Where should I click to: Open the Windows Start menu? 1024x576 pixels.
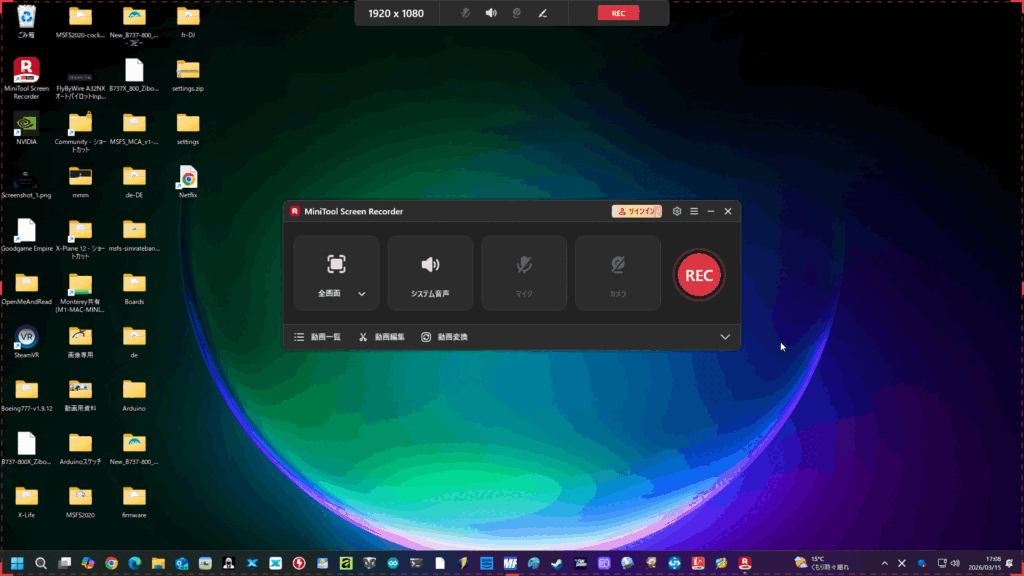click(17, 563)
